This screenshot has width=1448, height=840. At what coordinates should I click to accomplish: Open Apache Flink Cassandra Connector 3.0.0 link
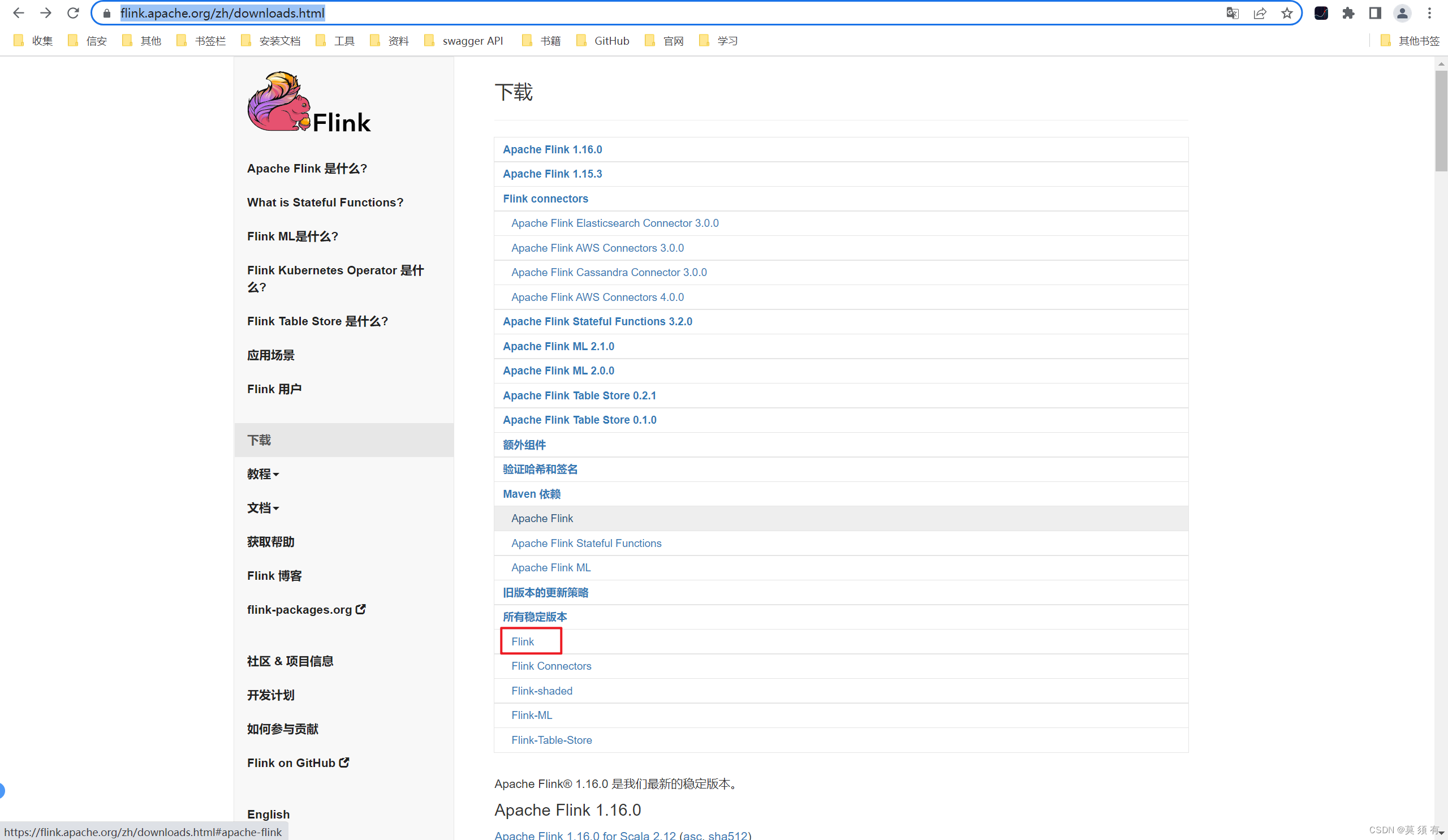[609, 272]
